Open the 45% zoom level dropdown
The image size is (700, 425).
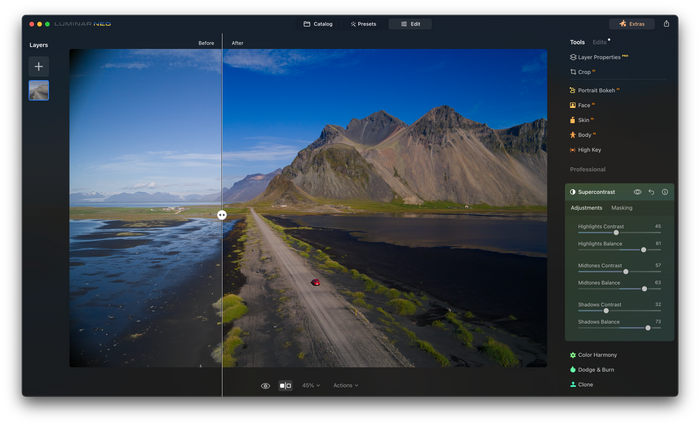(x=311, y=385)
